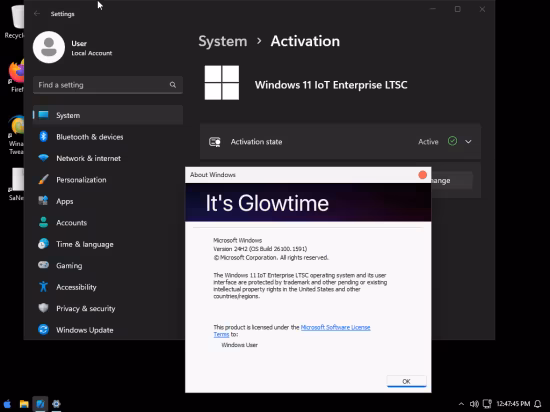
Task: Select System in the Settings sidebar
Action: (x=108, y=115)
